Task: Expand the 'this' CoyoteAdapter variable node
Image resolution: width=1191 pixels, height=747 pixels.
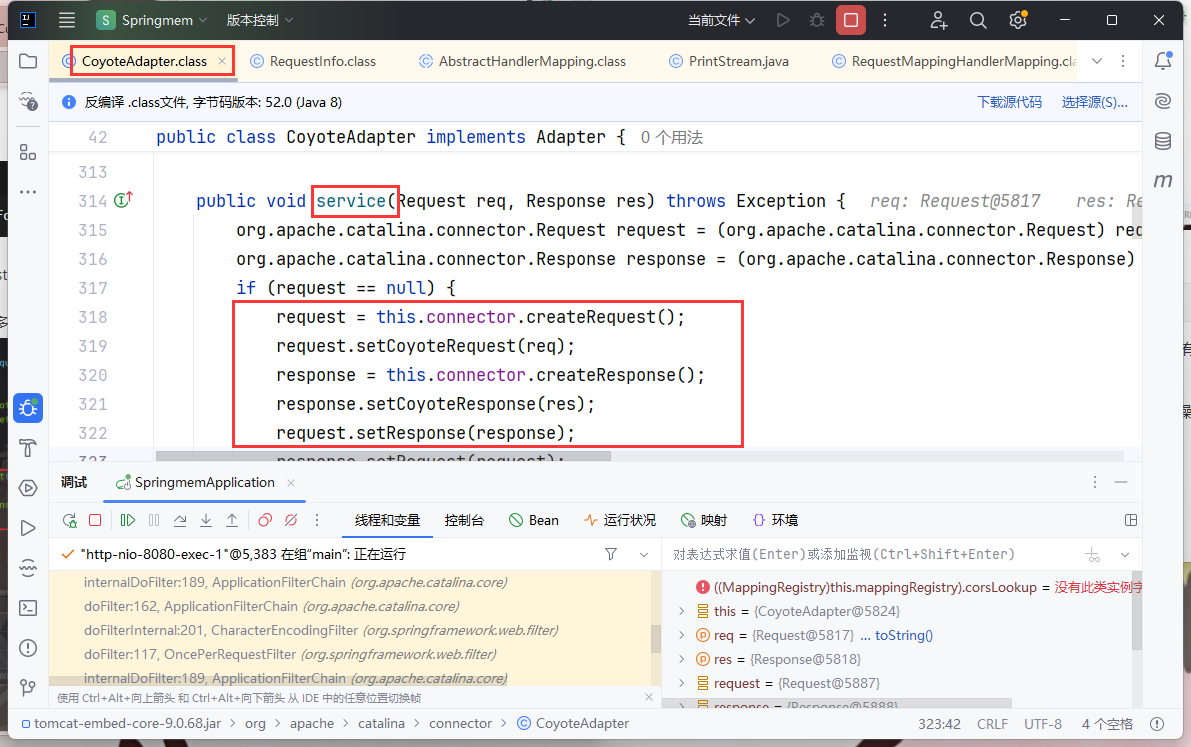Action: [682, 611]
